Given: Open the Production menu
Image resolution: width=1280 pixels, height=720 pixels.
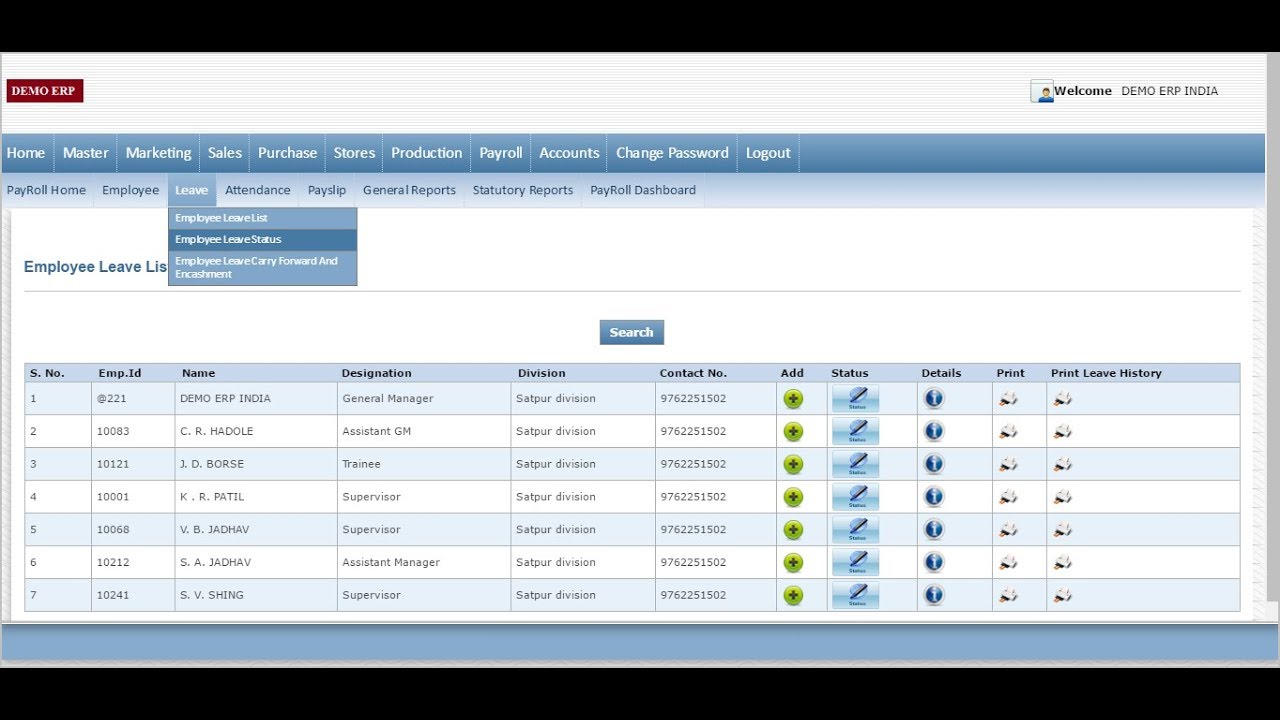Looking at the screenshot, I should point(426,153).
